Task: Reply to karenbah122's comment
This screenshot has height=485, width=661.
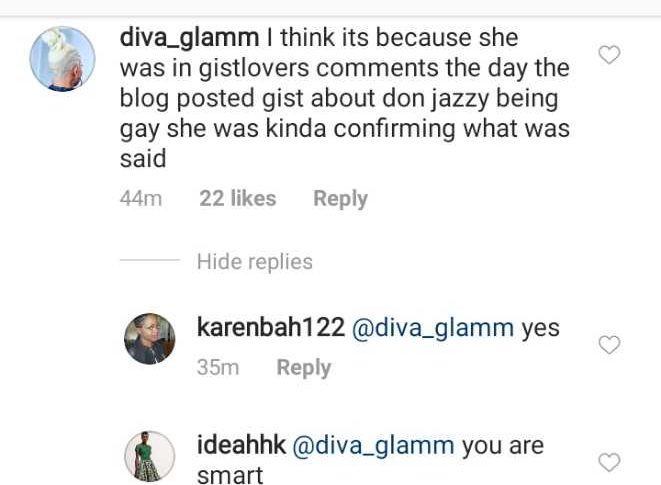Action: [304, 367]
